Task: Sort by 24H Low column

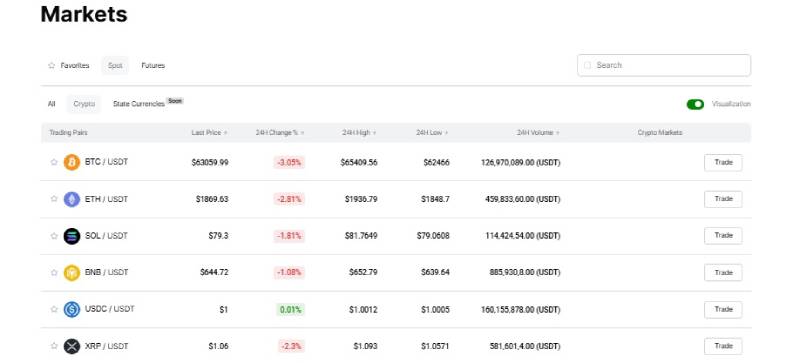Action: point(432,133)
